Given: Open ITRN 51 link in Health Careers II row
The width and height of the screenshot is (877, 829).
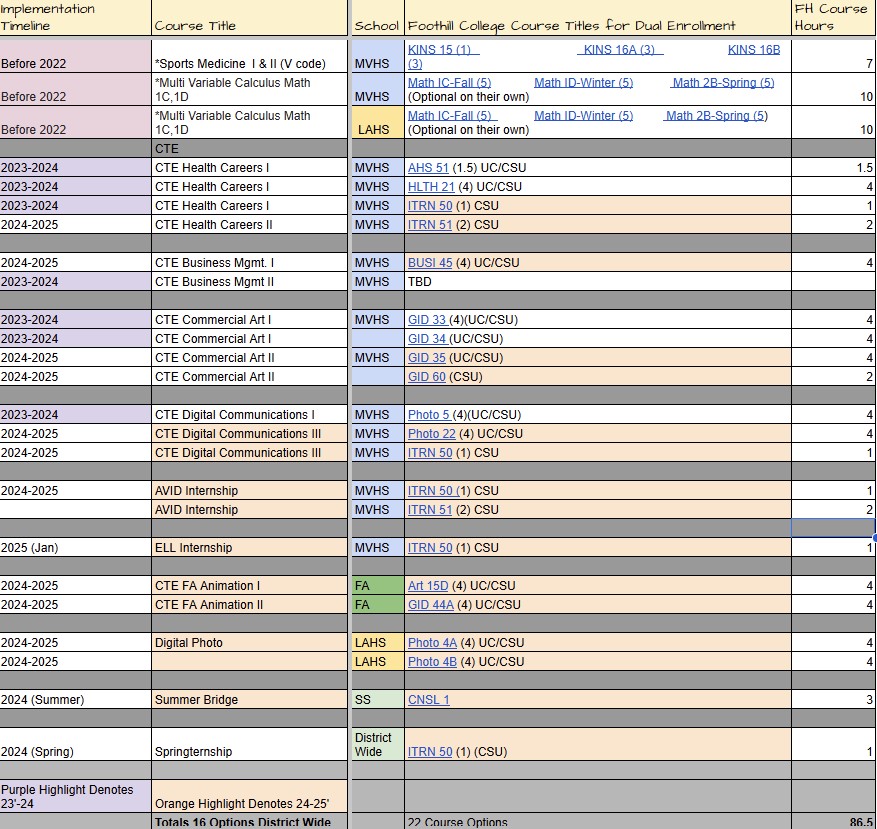Looking at the screenshot, I should 430,225.
